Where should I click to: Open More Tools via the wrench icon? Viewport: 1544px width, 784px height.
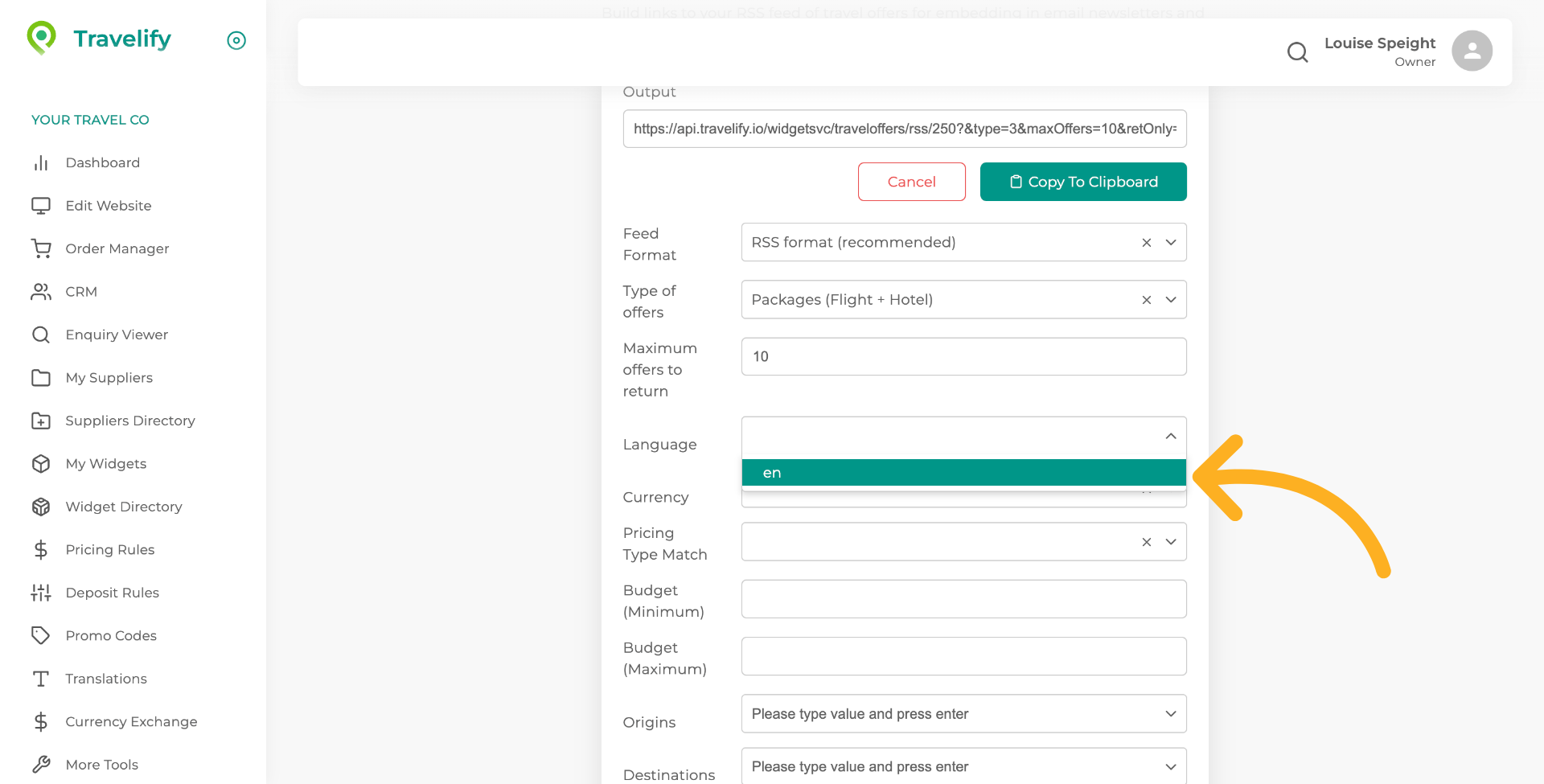[41, 764]
